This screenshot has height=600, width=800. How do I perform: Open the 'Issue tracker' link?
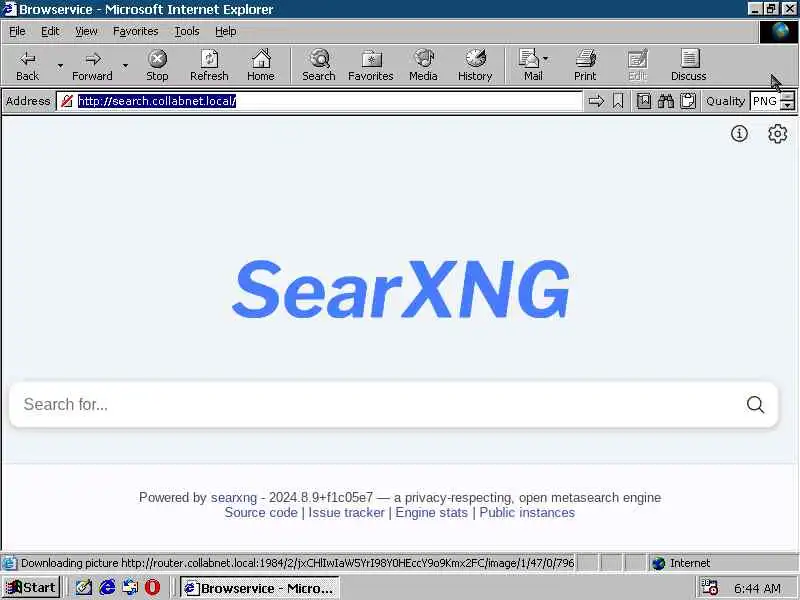tap(346, 513)
